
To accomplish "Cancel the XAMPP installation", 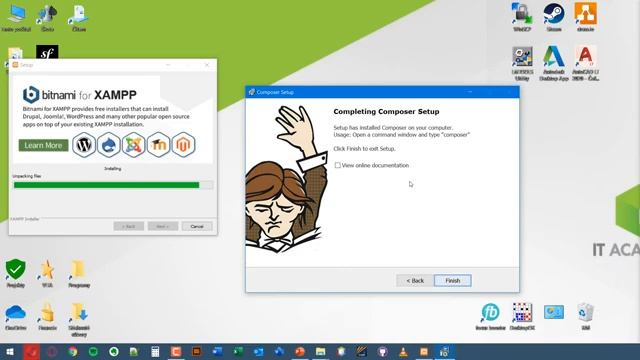I will pos(197,226).
